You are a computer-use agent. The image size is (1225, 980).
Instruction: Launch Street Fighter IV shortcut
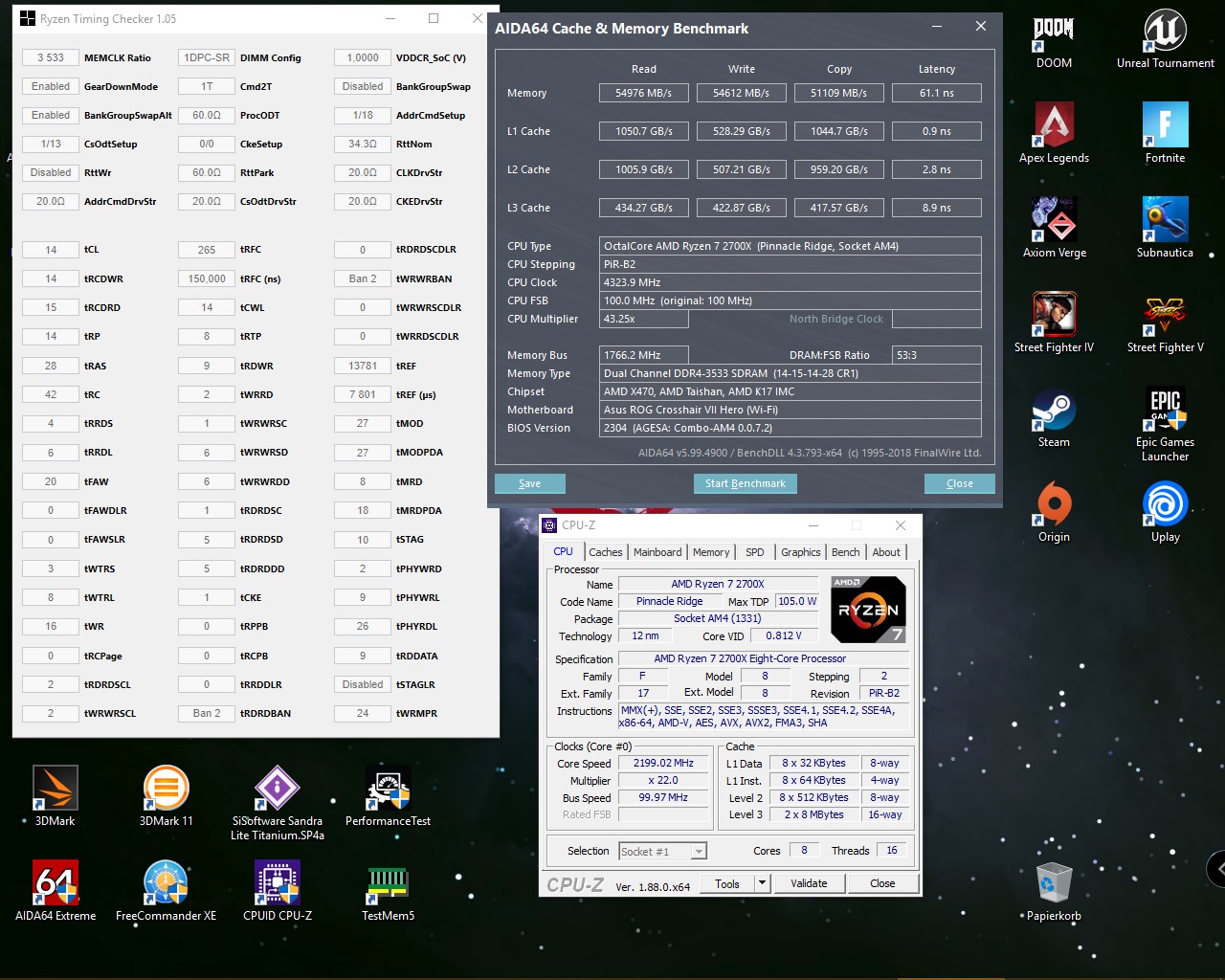(1054, 323)
